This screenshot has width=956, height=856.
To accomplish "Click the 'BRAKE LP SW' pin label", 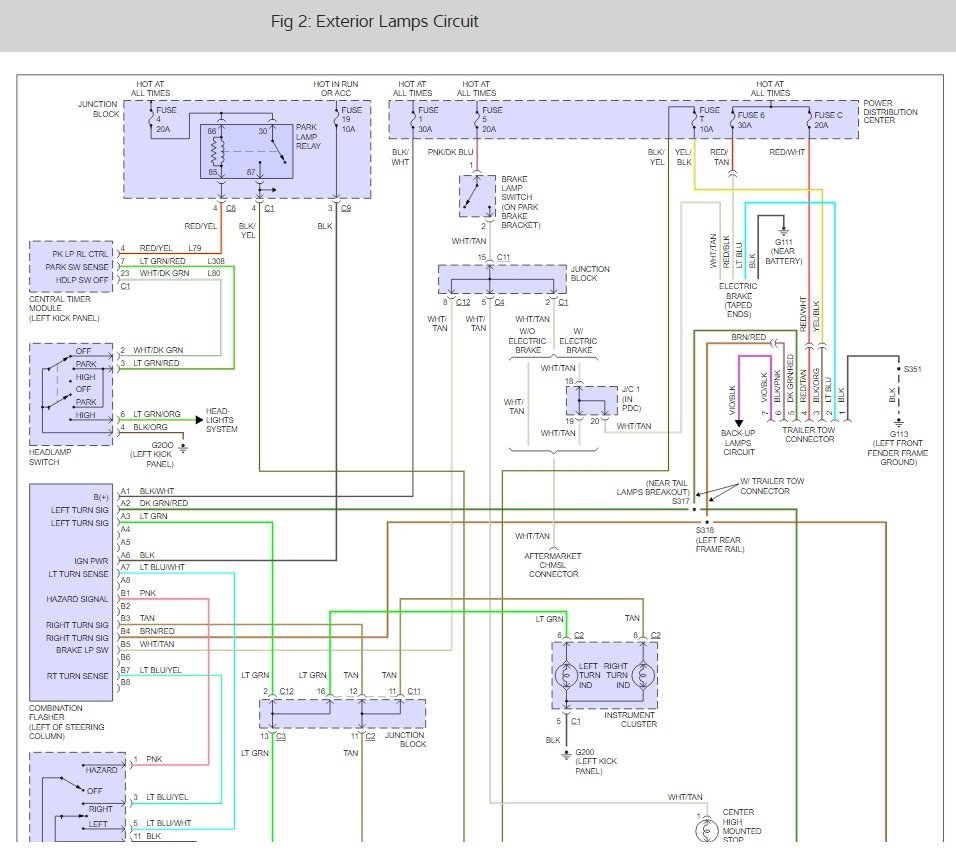I will coord(82,651).
